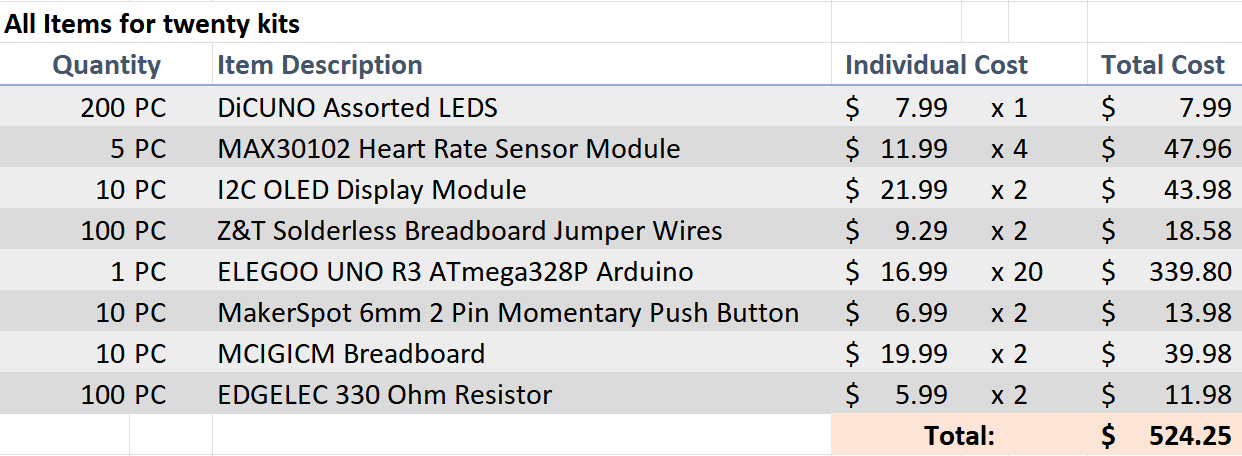
Task: Select the highlighted "Total:" label cell
Action: [x=959, y=436]
